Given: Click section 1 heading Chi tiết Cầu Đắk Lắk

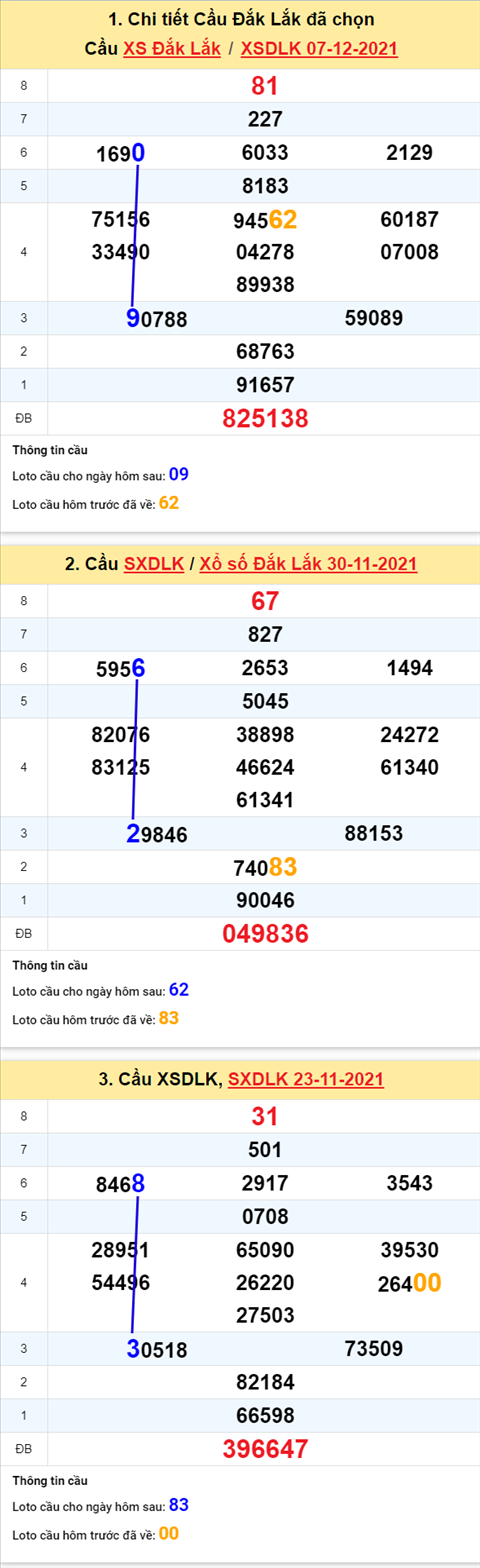Looking at the screenshot, I should [239, 19].
